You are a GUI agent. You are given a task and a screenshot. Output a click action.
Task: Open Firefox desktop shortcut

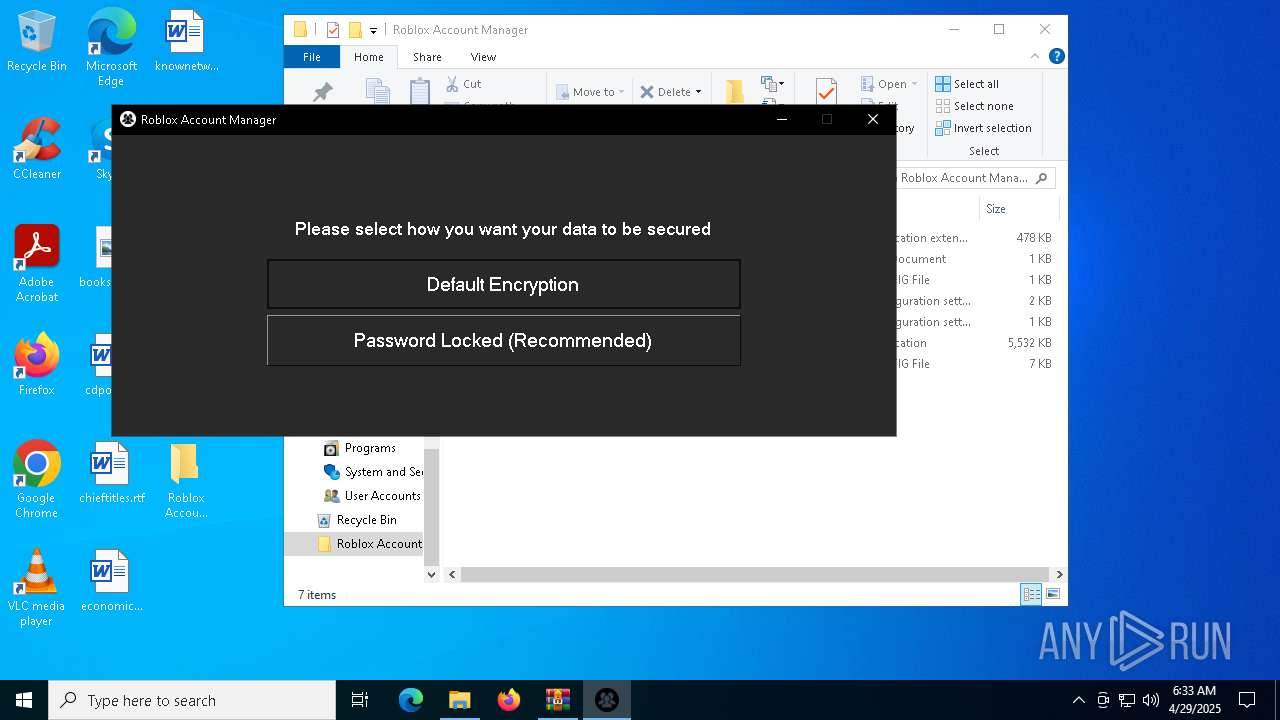point(37,365)
